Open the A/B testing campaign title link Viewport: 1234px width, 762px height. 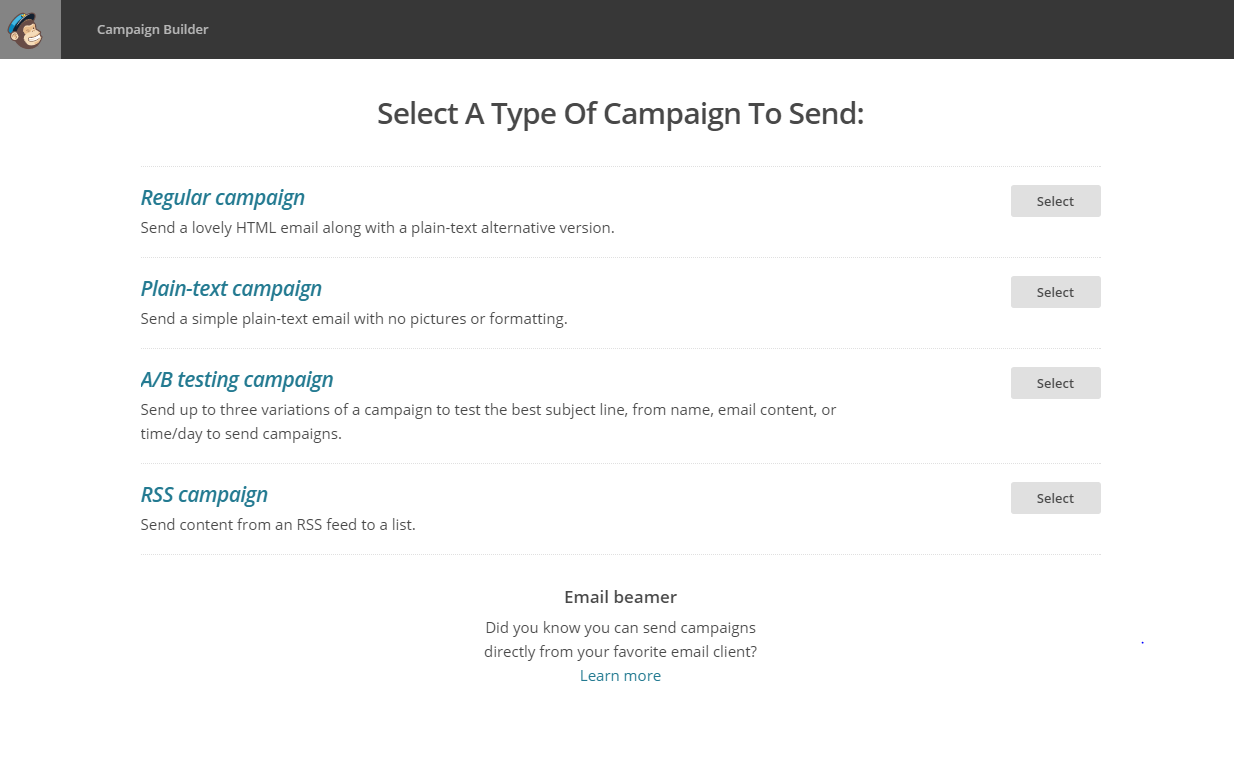pyautogui.click(x=237, y=379)
